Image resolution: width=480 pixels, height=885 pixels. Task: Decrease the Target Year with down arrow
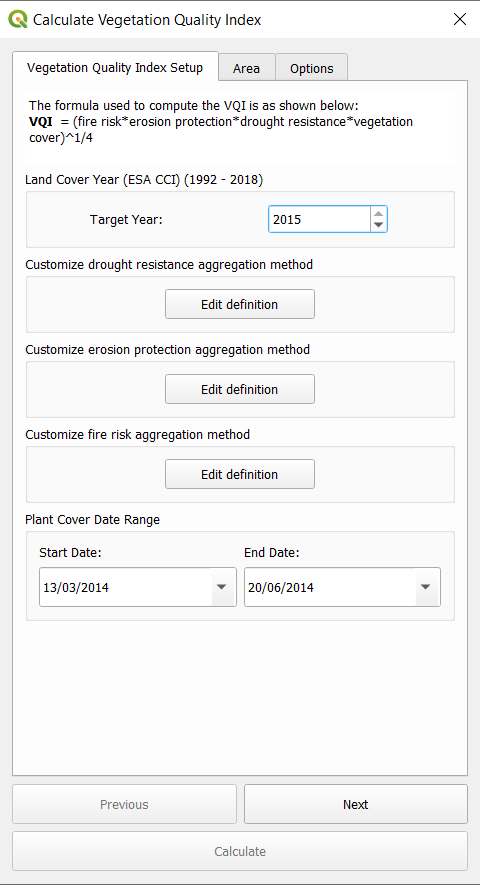[378, 226]
